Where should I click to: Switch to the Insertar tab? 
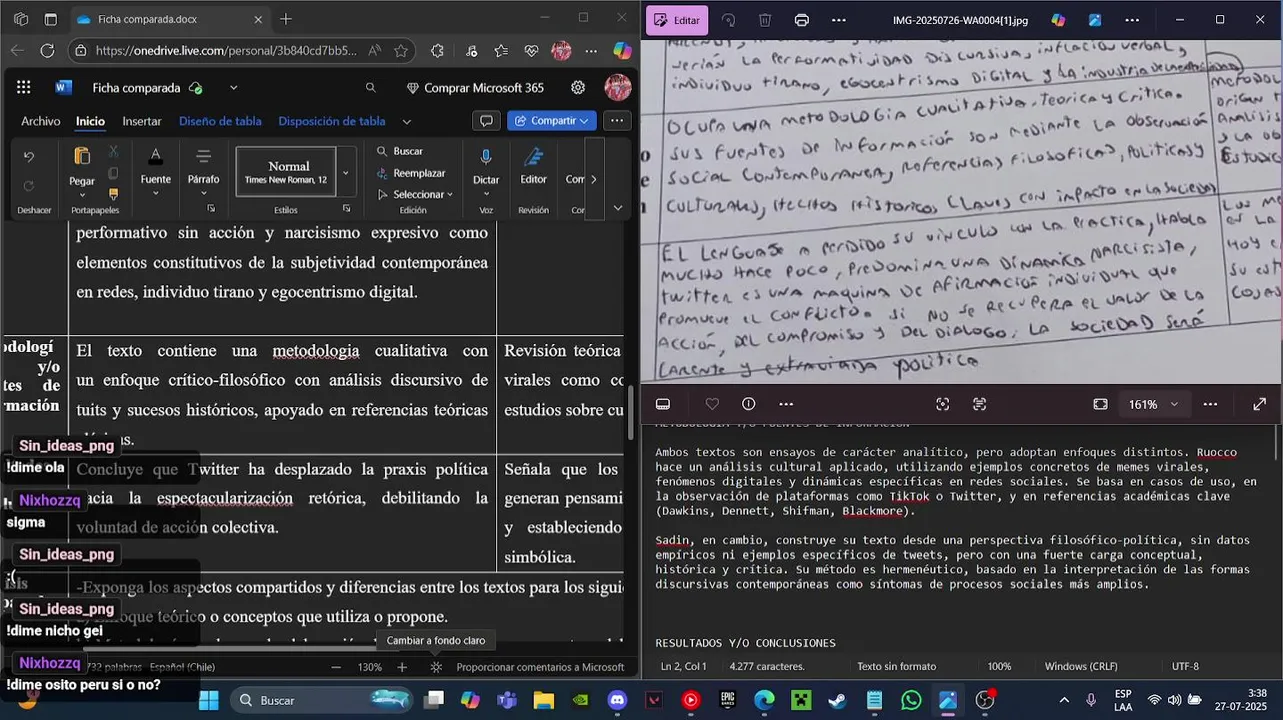[x=142, y=121]
